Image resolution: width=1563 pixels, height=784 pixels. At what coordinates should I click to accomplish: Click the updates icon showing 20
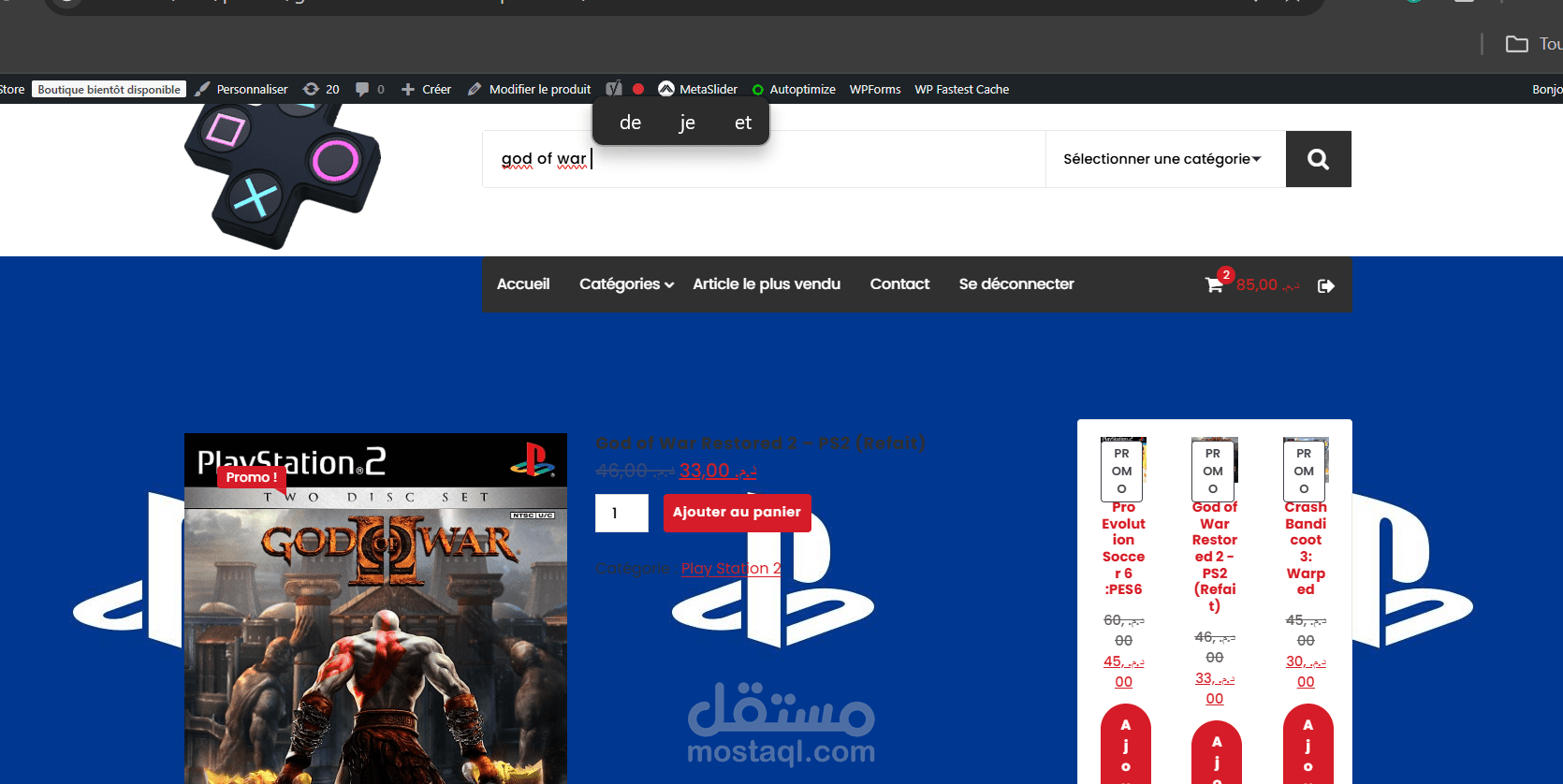click(x=321, y=89)
